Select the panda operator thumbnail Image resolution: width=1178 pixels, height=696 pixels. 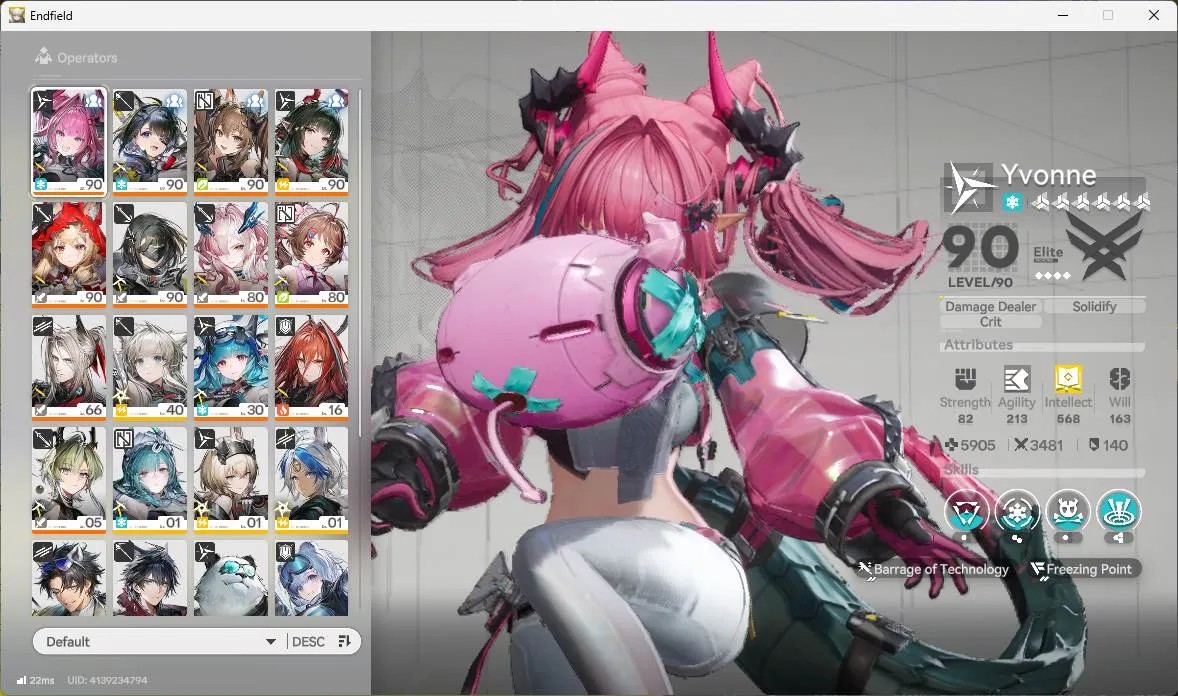(231, 578)
